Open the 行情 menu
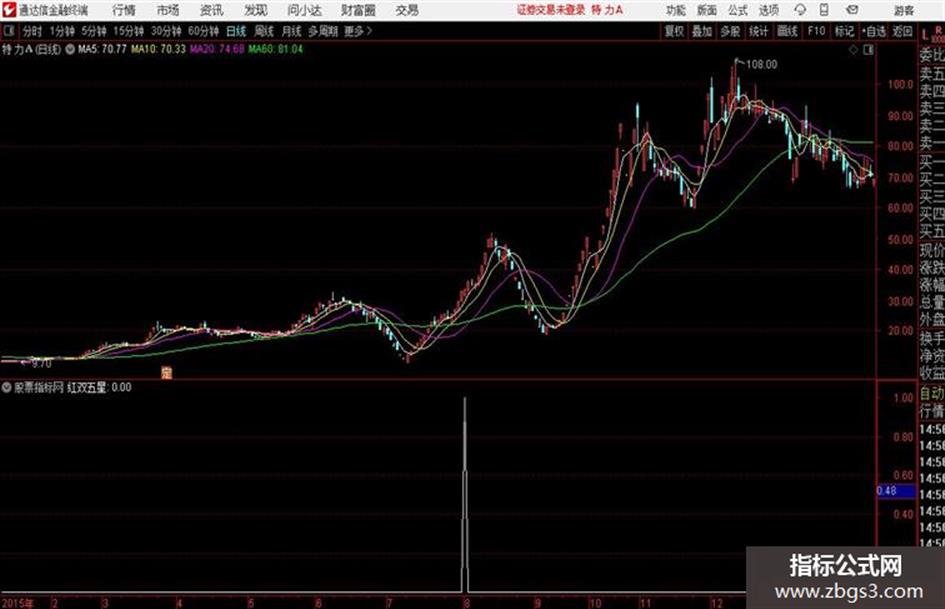 coord(124,10)
